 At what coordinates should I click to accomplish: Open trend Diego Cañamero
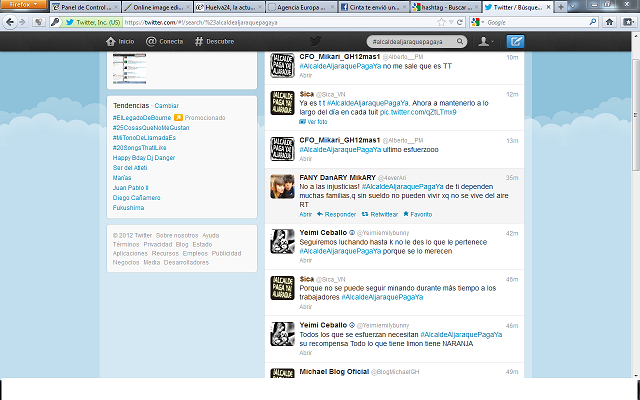pos(136,198)
